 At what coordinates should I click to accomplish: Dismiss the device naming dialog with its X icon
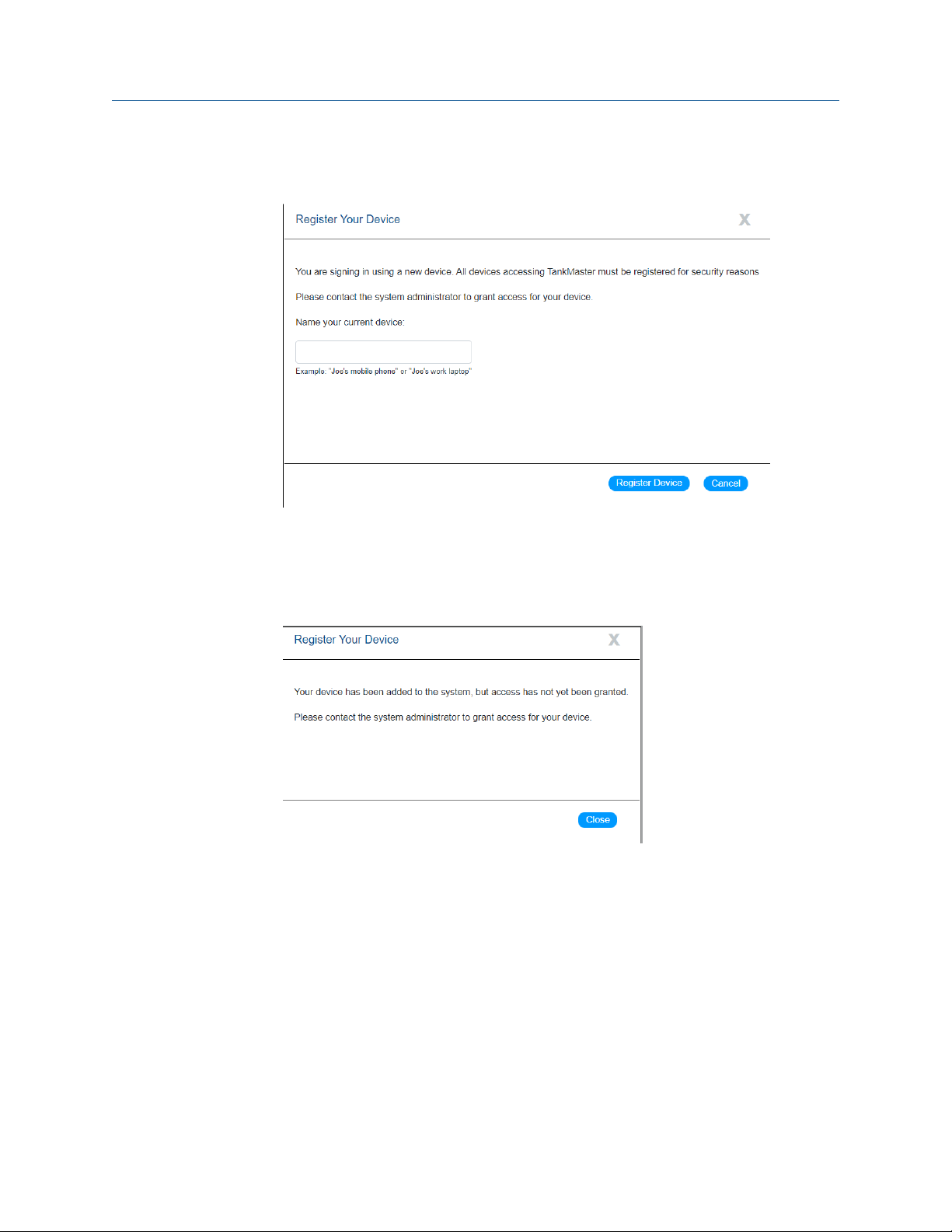pos(745,220)
